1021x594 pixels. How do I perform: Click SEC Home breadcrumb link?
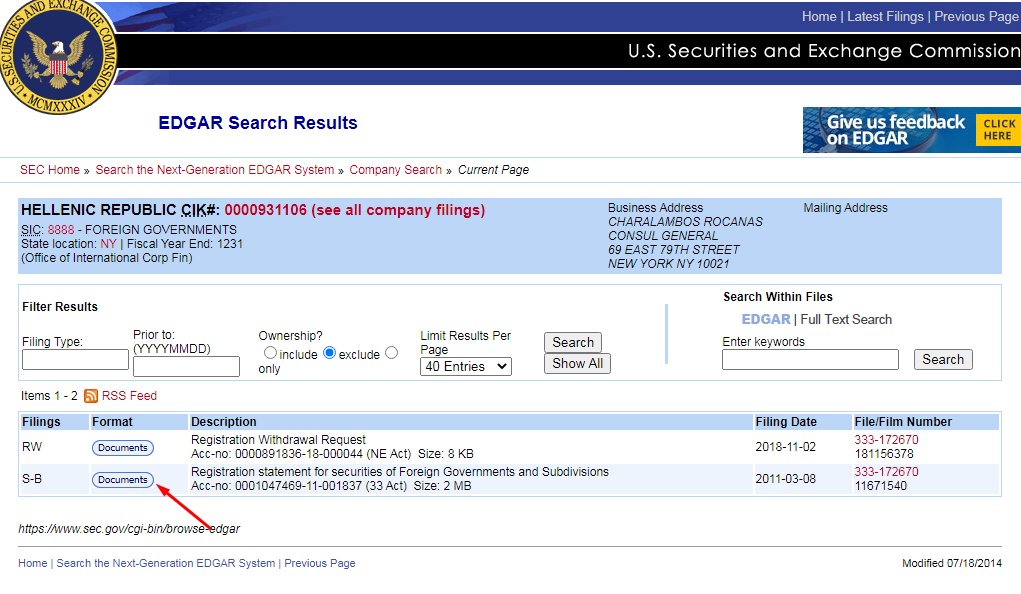(x=49, y=170)
